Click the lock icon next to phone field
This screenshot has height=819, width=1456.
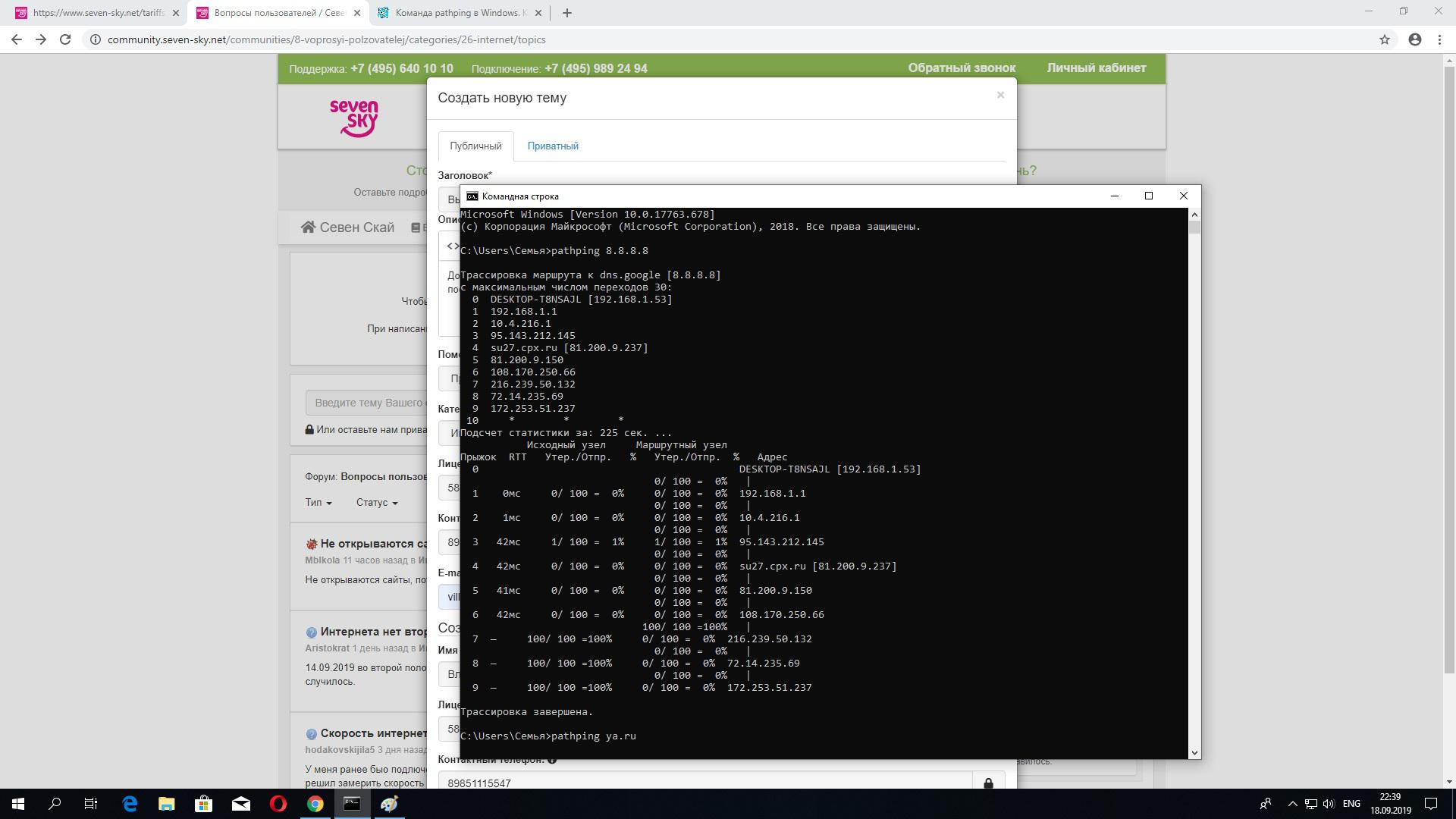988,783
